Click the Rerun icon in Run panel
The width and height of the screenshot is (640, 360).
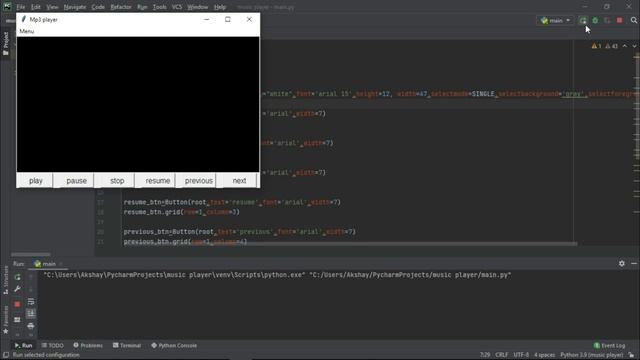[17, 278]
